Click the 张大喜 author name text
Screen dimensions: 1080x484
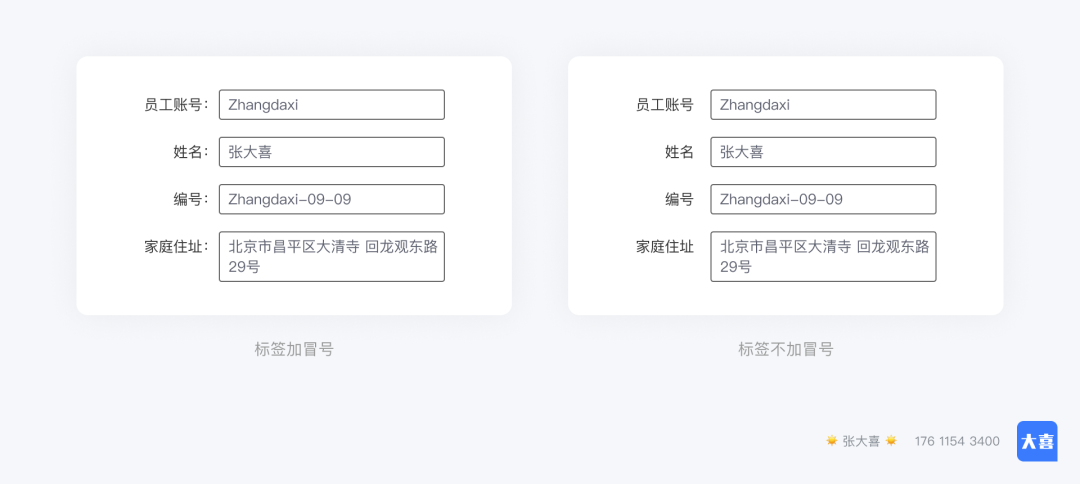click(x=861, y=441)
